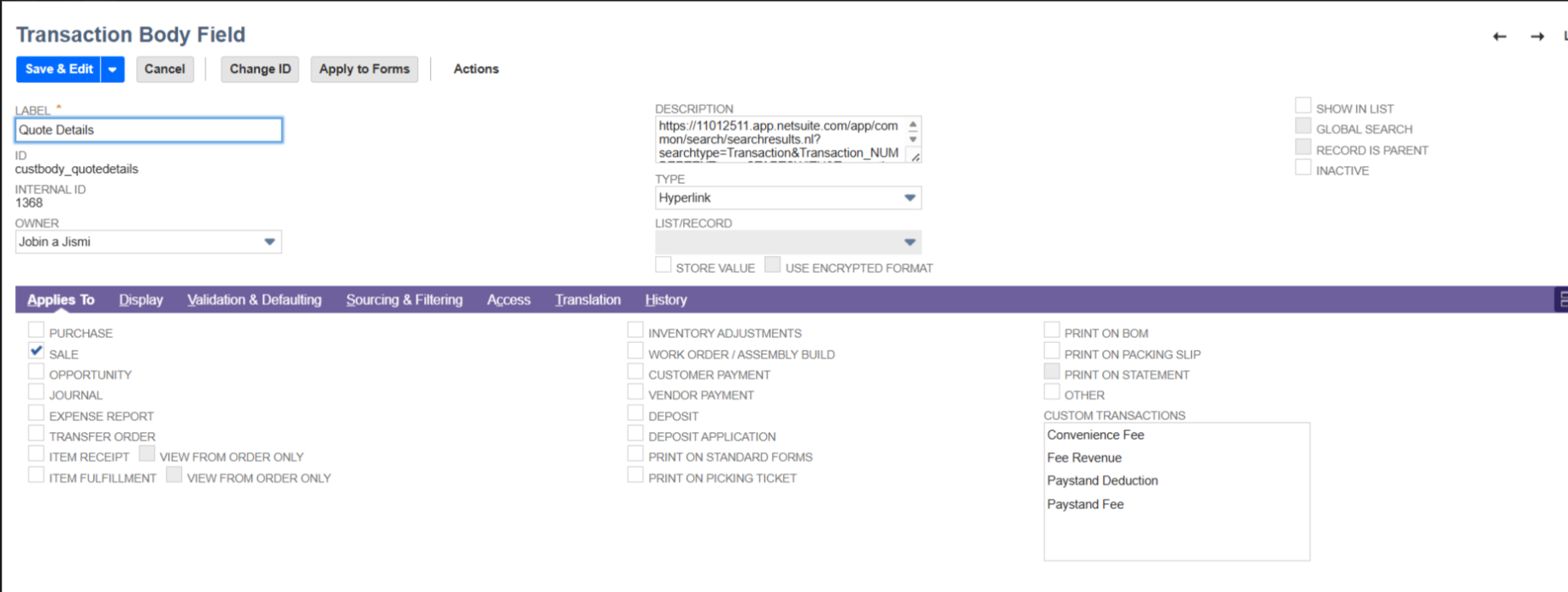Image resolution: width=1568 pixels, height=592 pixels.
Task: Open the Type dropdown showing Hyperlink
Action: coord(787,198)
